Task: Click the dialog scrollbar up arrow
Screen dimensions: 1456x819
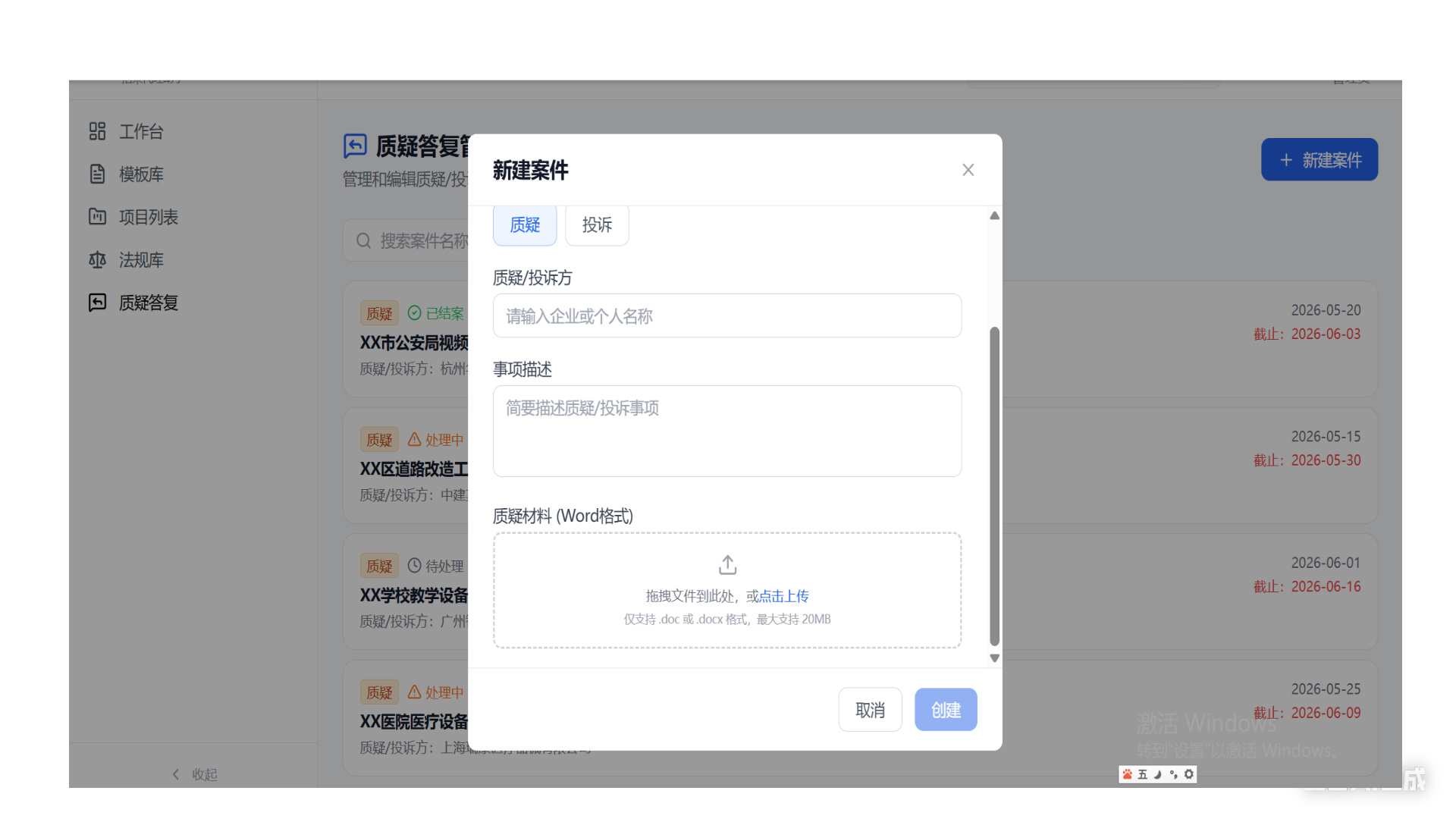Action: point(994,216)
